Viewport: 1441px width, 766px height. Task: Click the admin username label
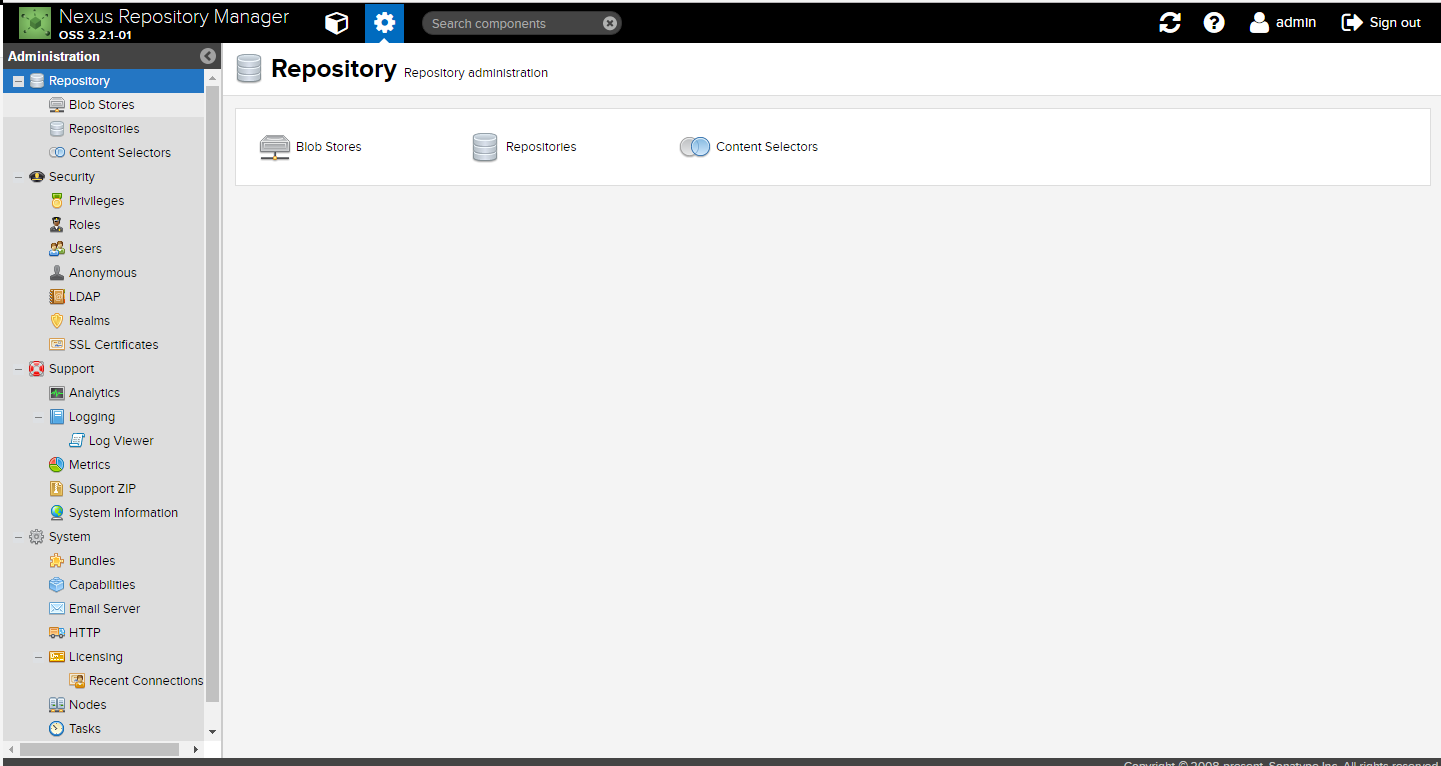click(1296, 22)
